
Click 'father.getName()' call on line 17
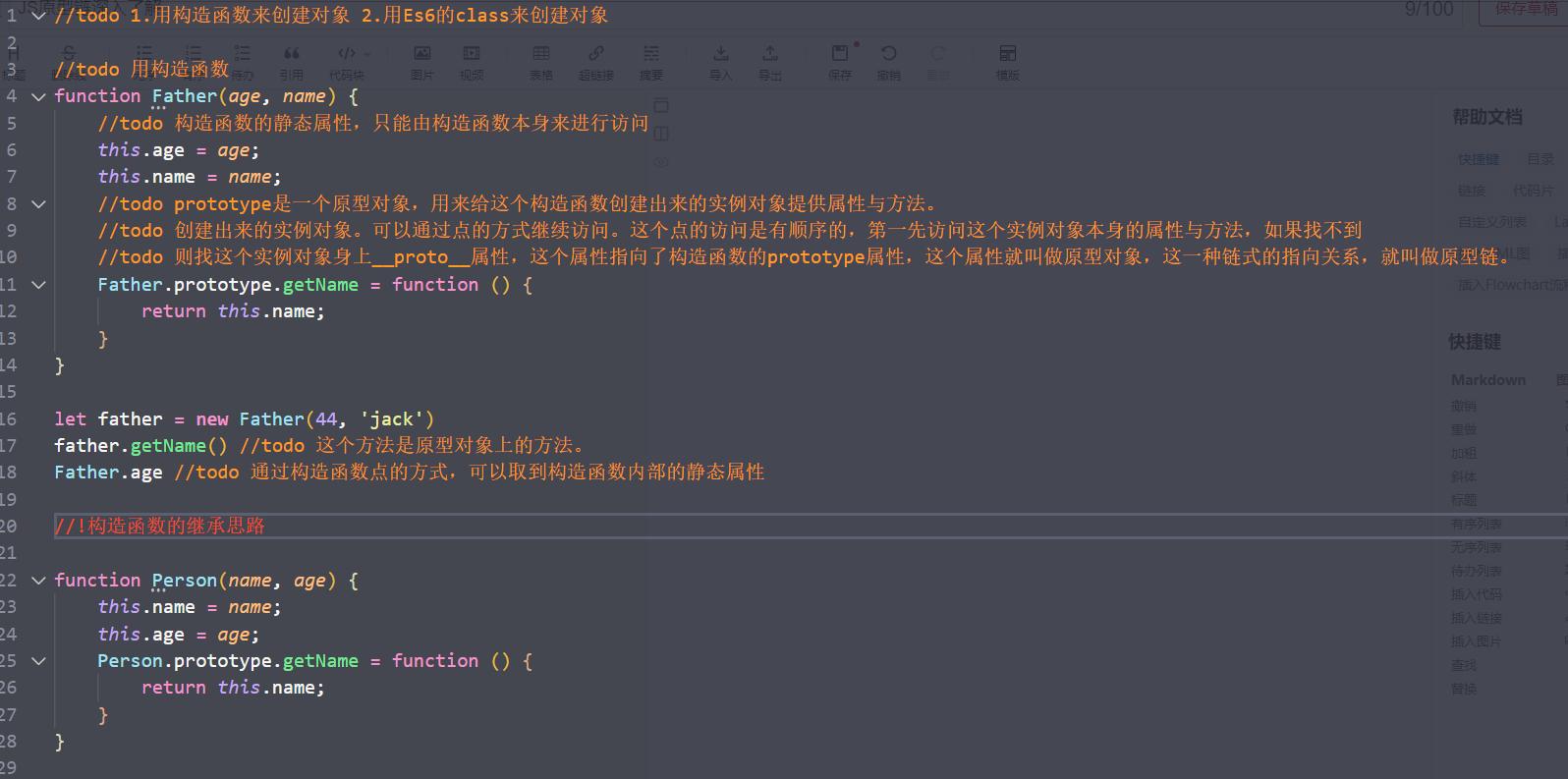tap(140, 446)
